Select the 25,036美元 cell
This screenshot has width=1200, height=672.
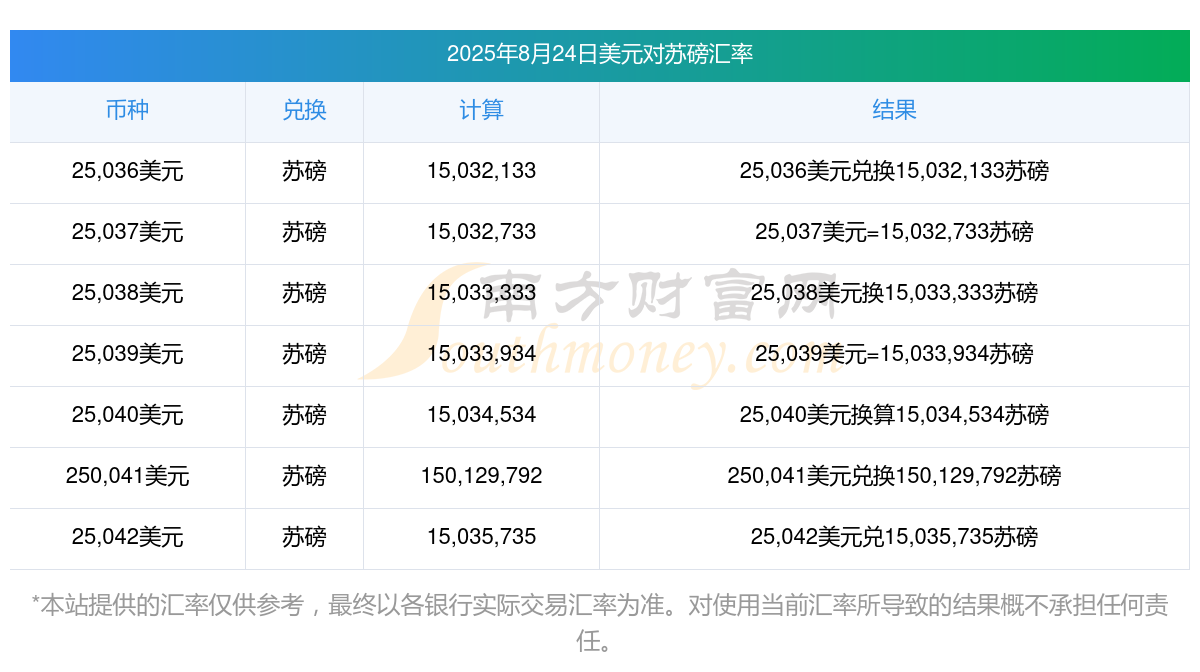[127, 171]
